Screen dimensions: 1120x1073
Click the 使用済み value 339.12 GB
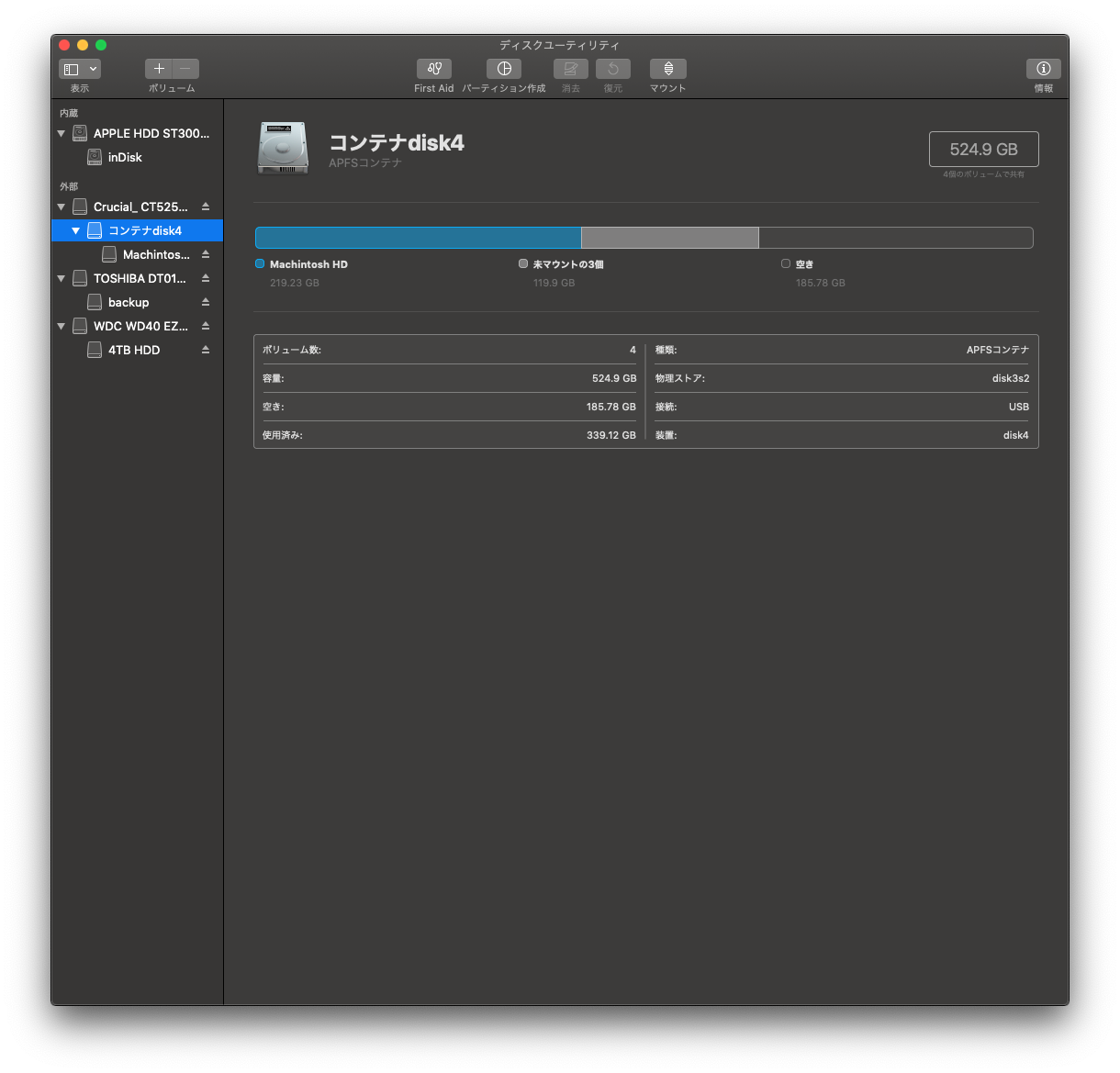pos(611,435)
